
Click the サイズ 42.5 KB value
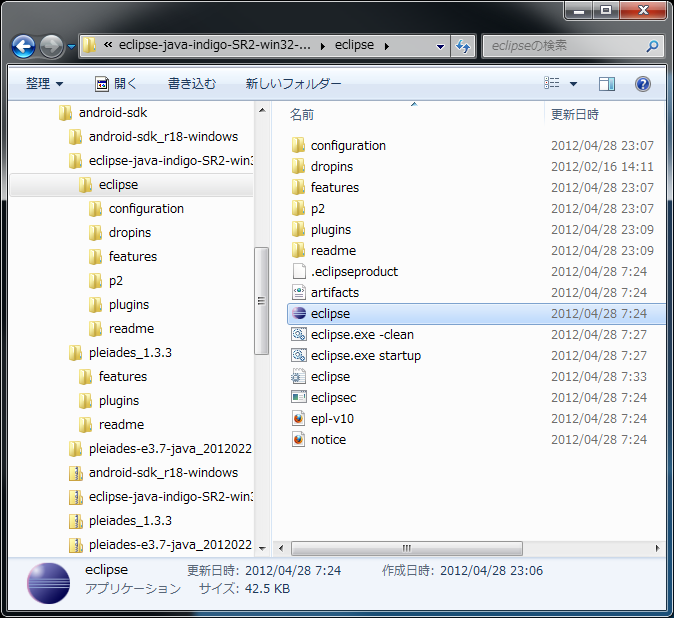click(267, 589)
